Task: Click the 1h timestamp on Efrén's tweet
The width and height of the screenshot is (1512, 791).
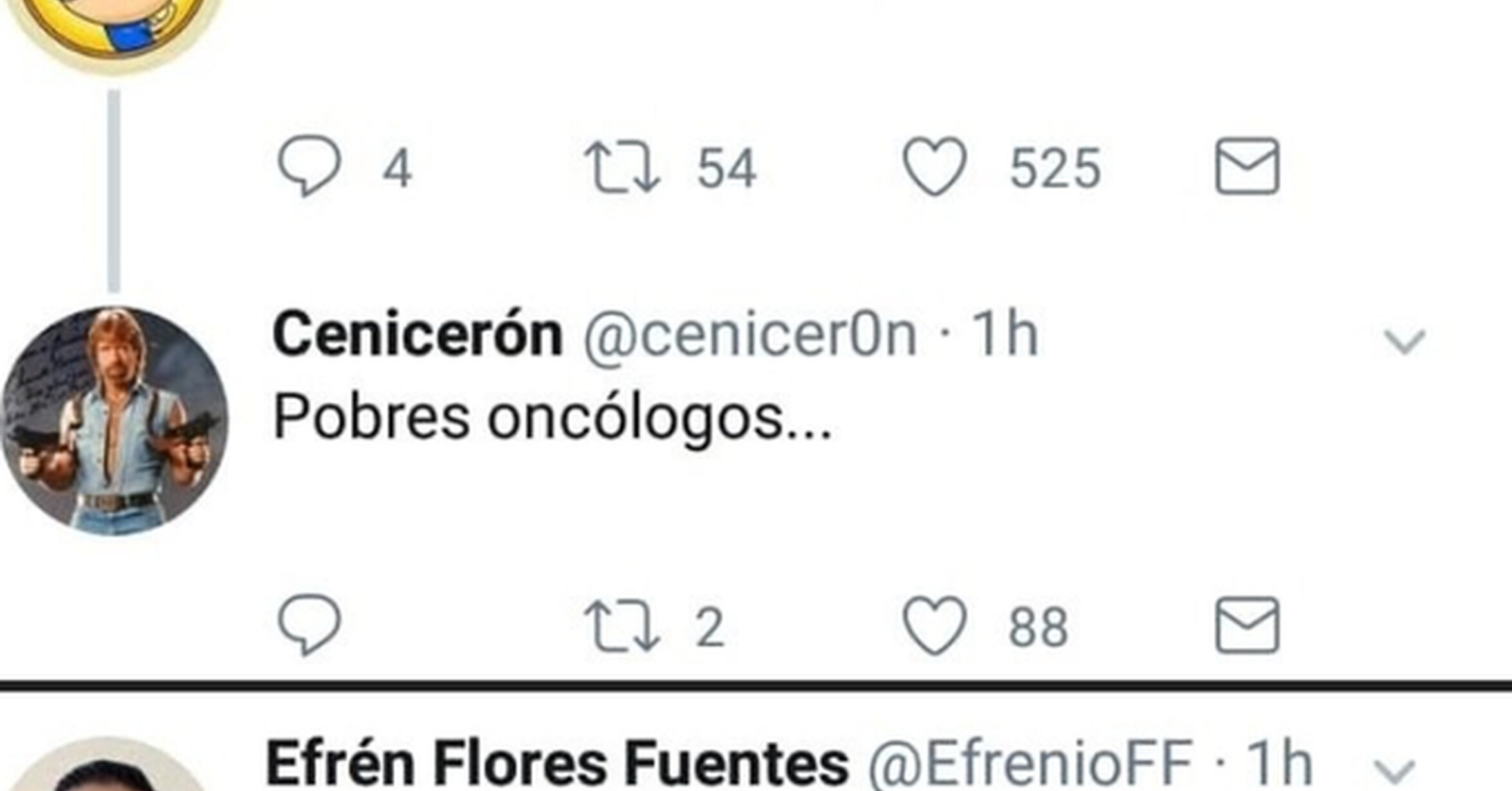Action: [x=1279, y=764]
